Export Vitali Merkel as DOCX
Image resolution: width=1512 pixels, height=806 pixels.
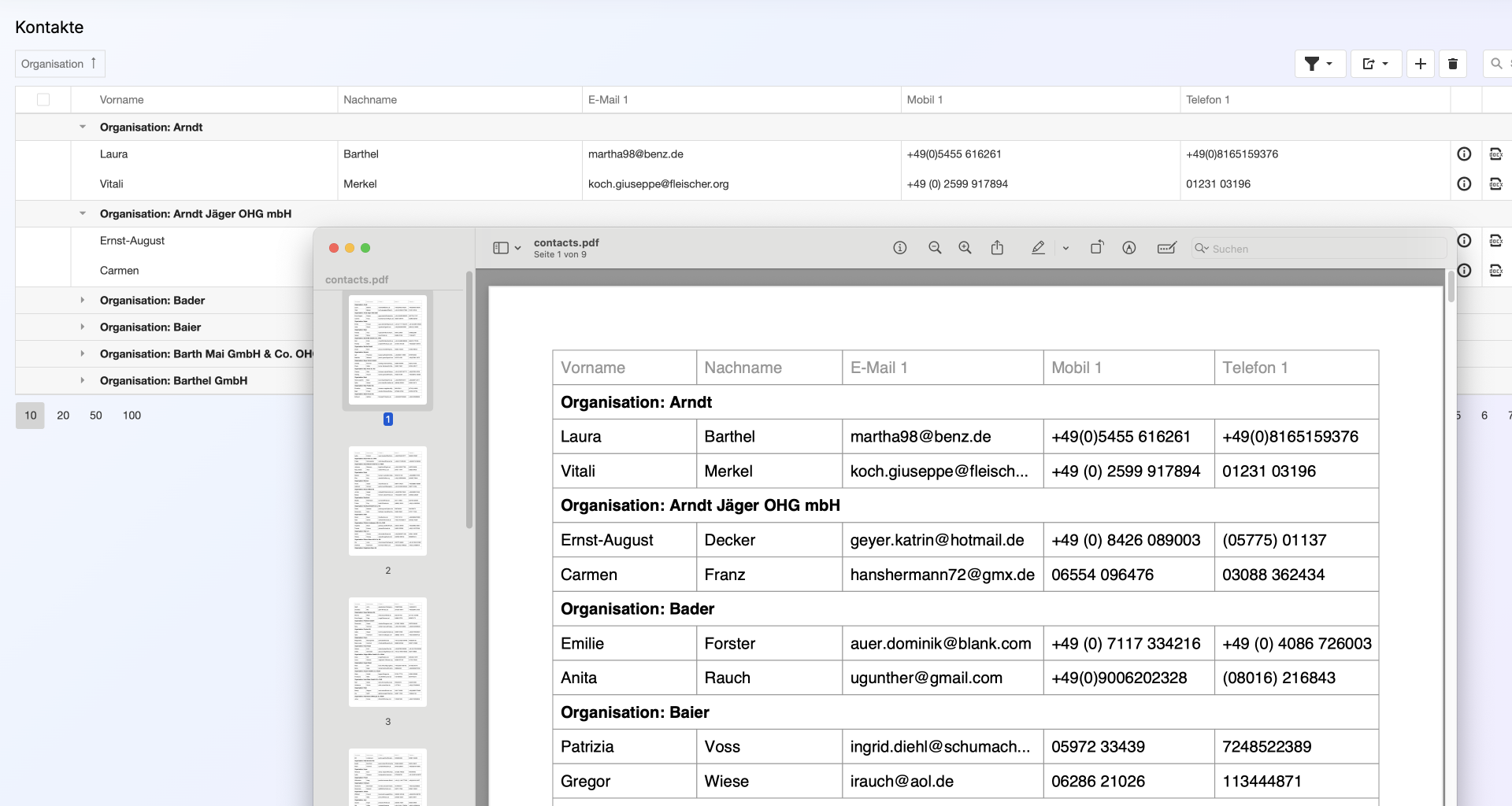(x=1495, y=184)
